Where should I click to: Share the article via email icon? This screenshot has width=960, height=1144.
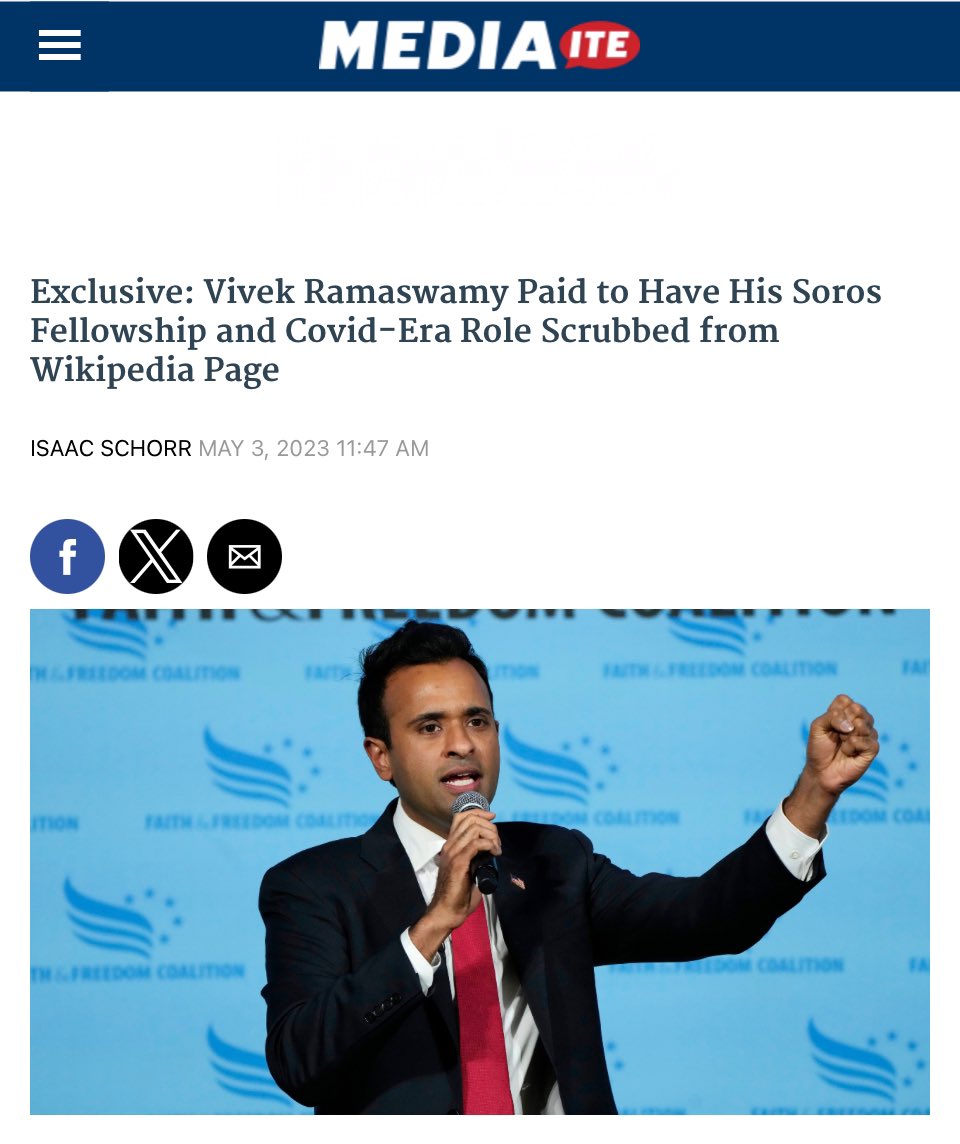pyautogui.click(x=244, y=556)
